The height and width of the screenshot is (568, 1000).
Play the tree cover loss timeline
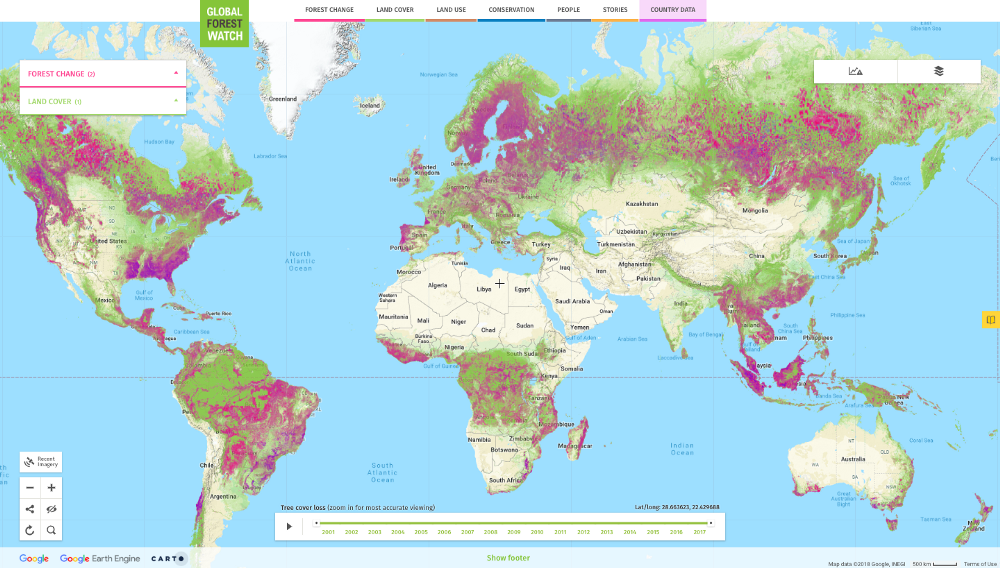(290, 526)
